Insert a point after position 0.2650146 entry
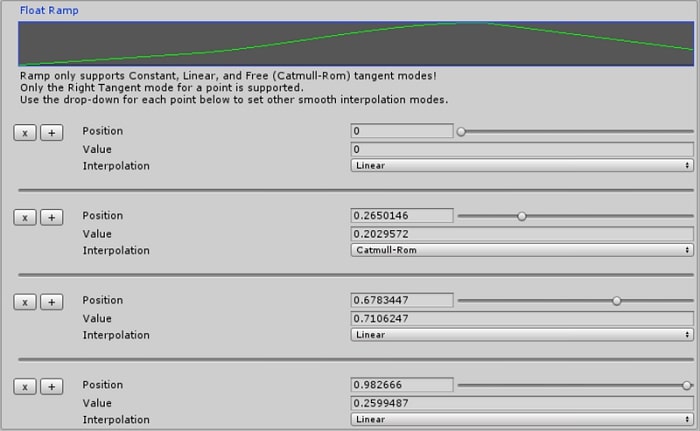This screenshot has height=431, width=700. click(51, 217)
